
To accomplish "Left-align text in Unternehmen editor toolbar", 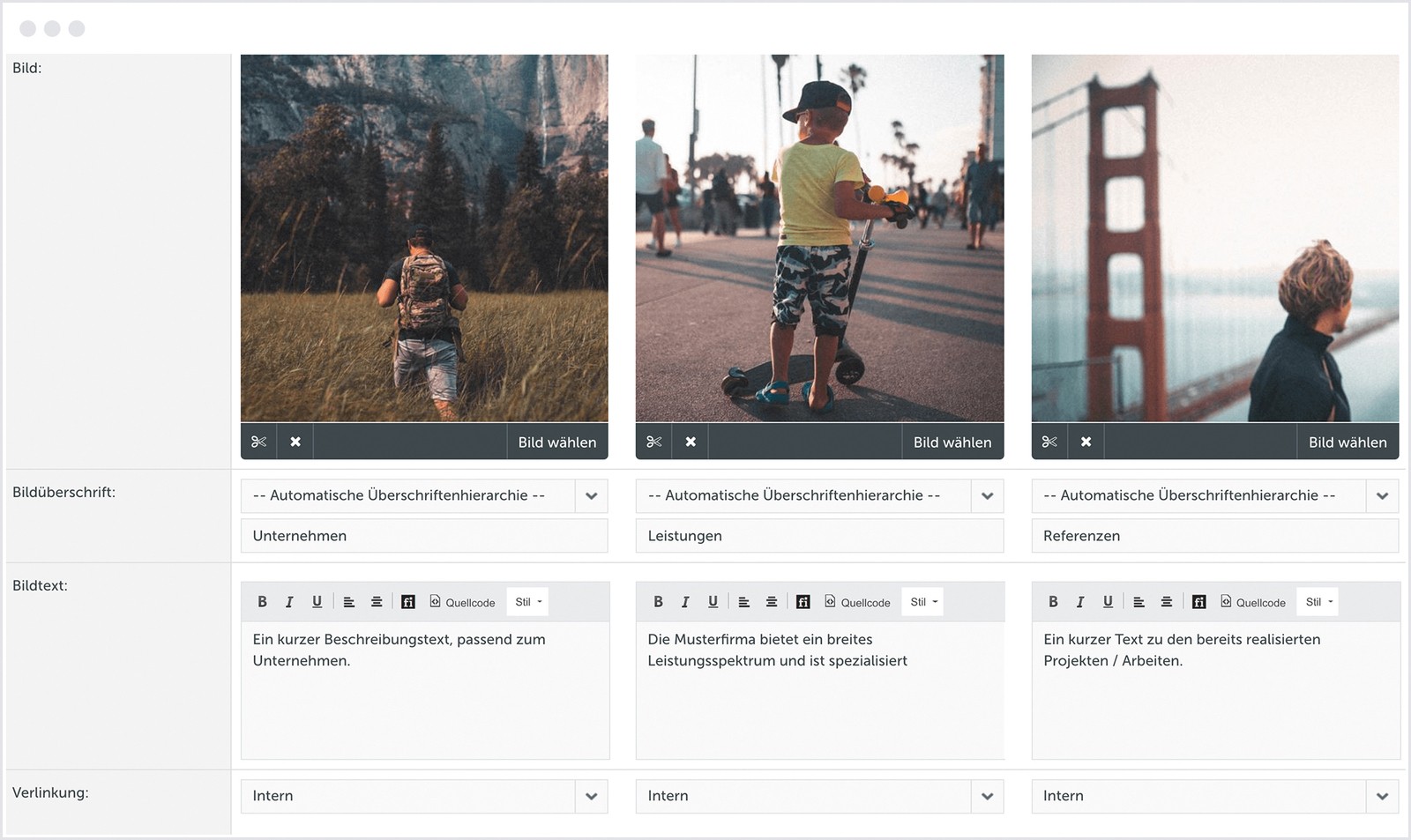I will (349, 602).
